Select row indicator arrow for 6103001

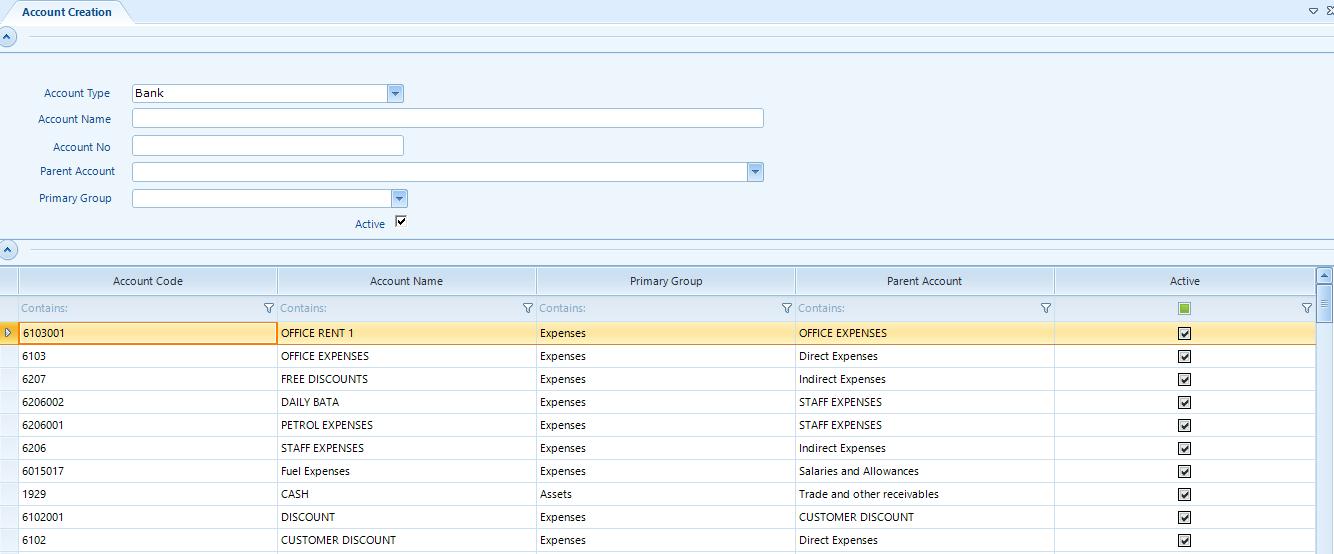click(x=9, y=333)
